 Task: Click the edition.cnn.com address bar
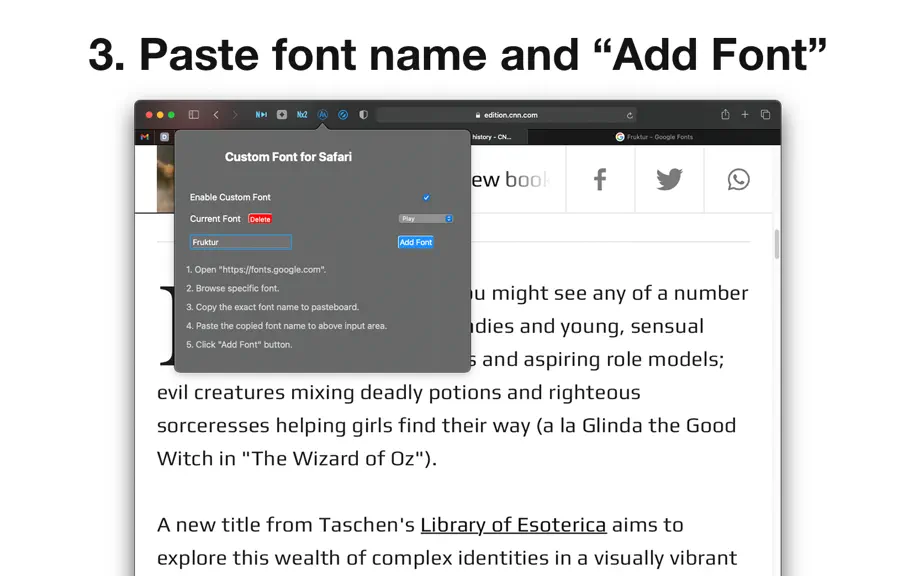pyautogui.click(x=506, y=115)
